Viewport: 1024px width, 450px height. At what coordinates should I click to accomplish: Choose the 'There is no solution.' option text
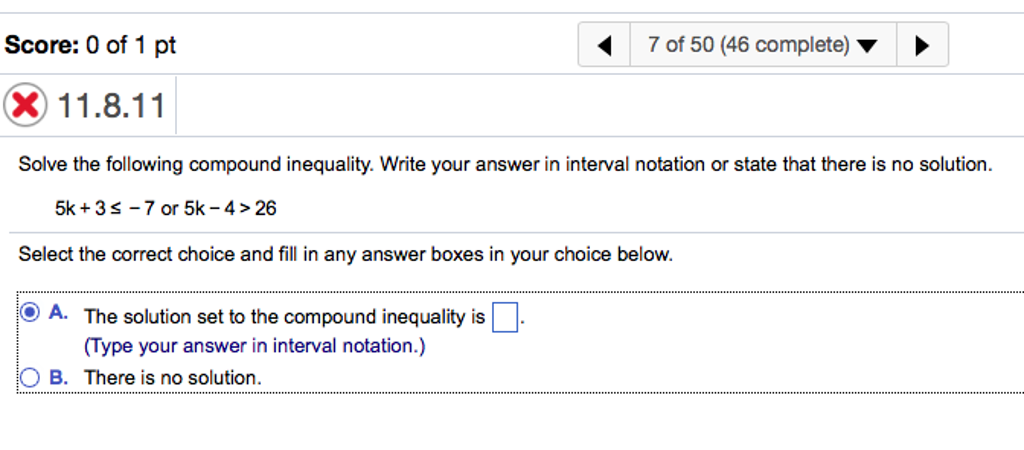pyautogui.click(x=173, y=378)
